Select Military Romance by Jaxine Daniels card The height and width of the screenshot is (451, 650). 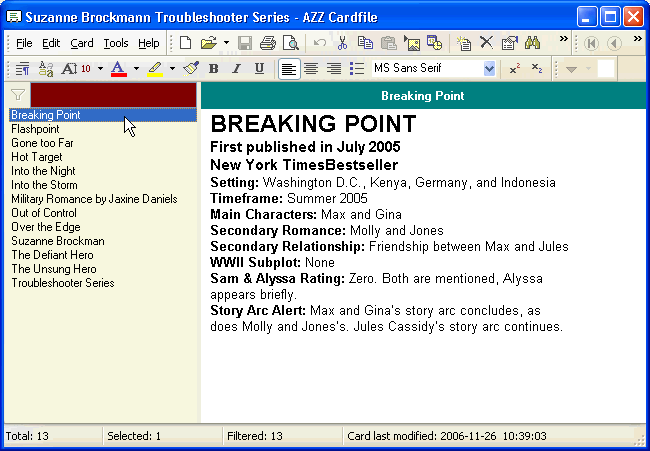tap(103, 199)
